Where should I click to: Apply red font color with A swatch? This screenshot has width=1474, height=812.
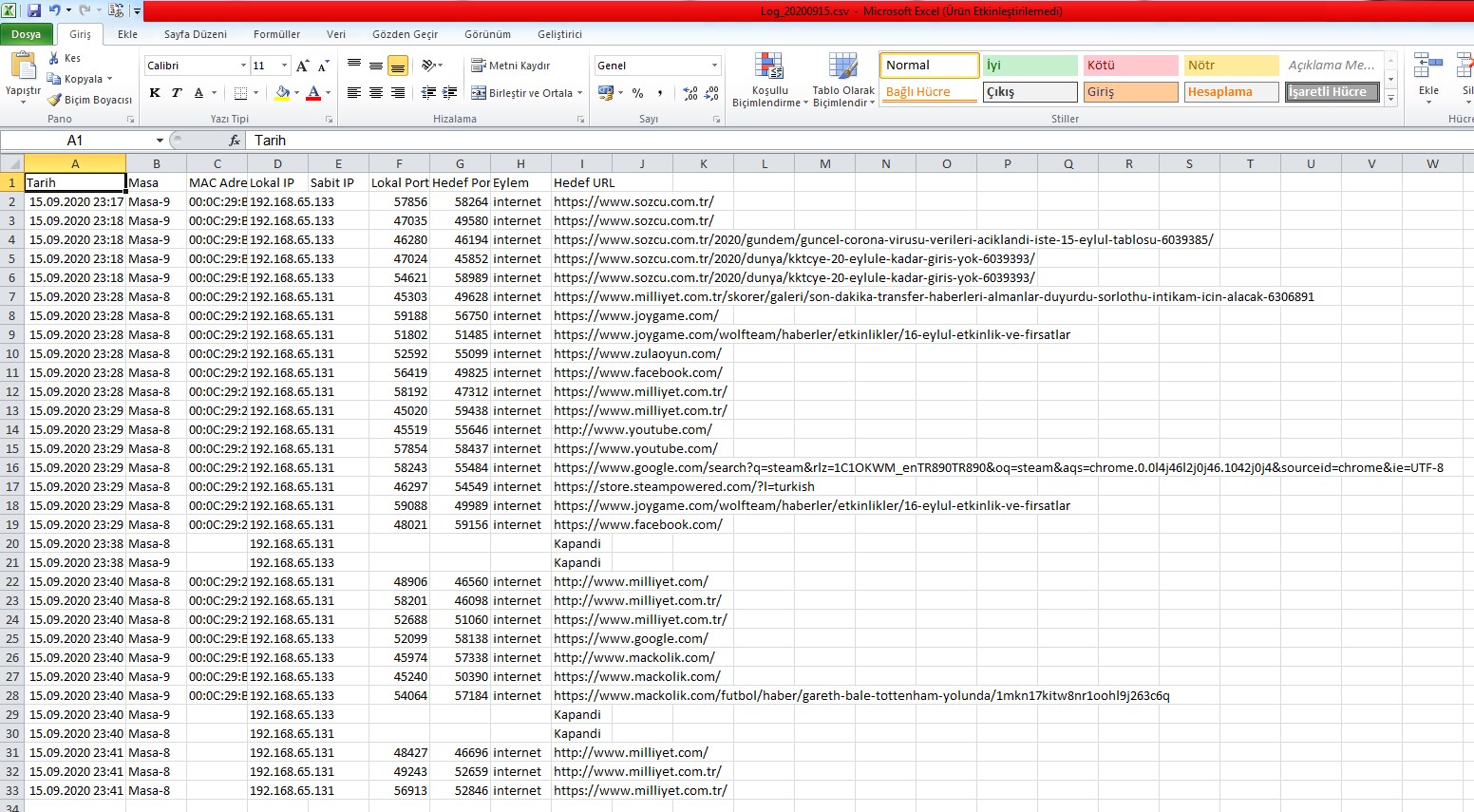(x=312, y=93)
